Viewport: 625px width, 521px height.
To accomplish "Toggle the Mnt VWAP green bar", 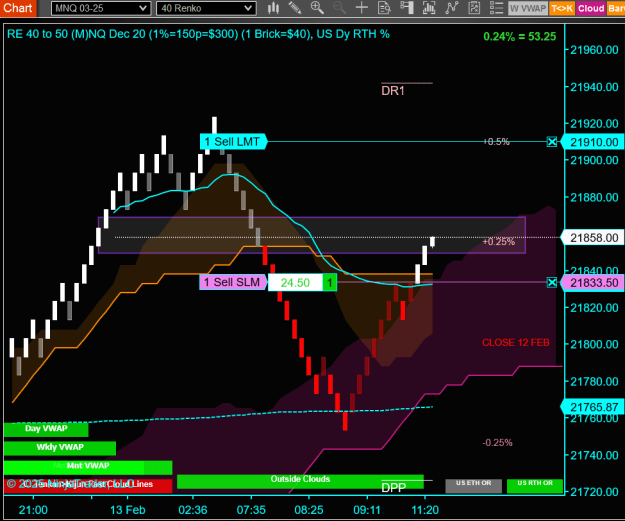I will pos(88,467).
